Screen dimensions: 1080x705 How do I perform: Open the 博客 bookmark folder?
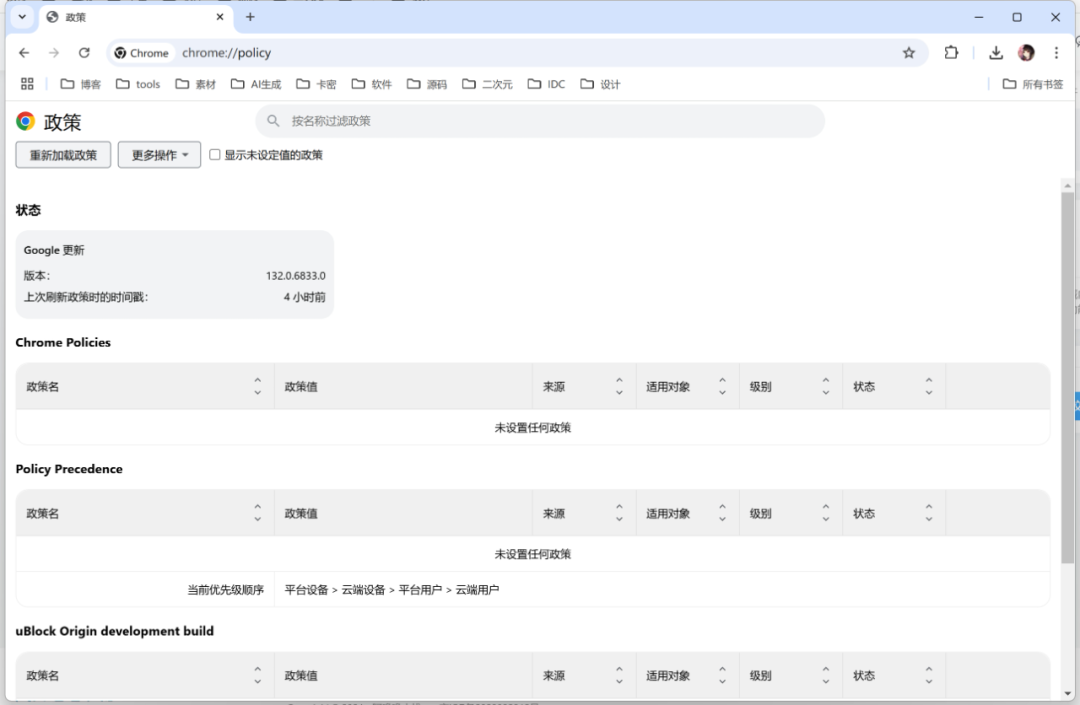[x=81, y=84]
